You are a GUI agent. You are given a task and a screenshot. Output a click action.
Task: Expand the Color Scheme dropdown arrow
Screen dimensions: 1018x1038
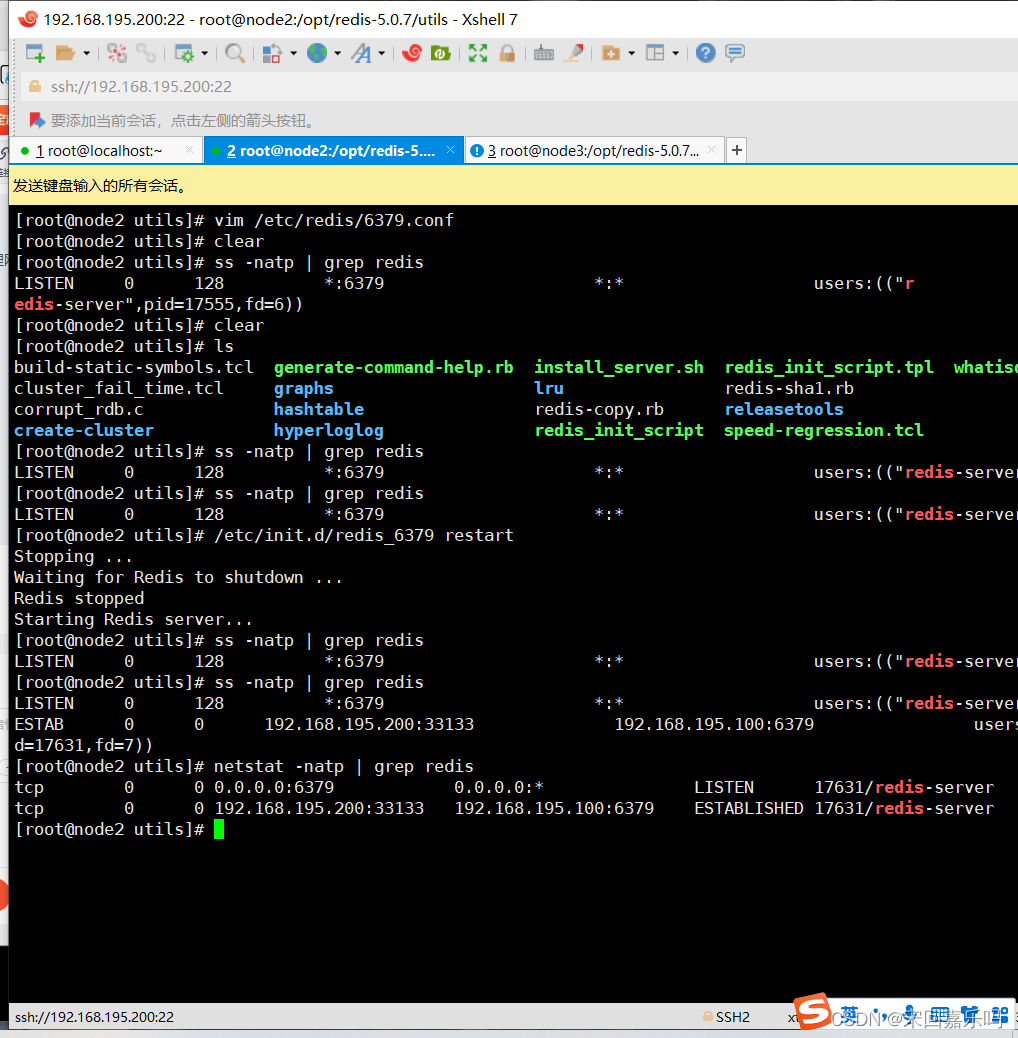click(x=293, y=53)
